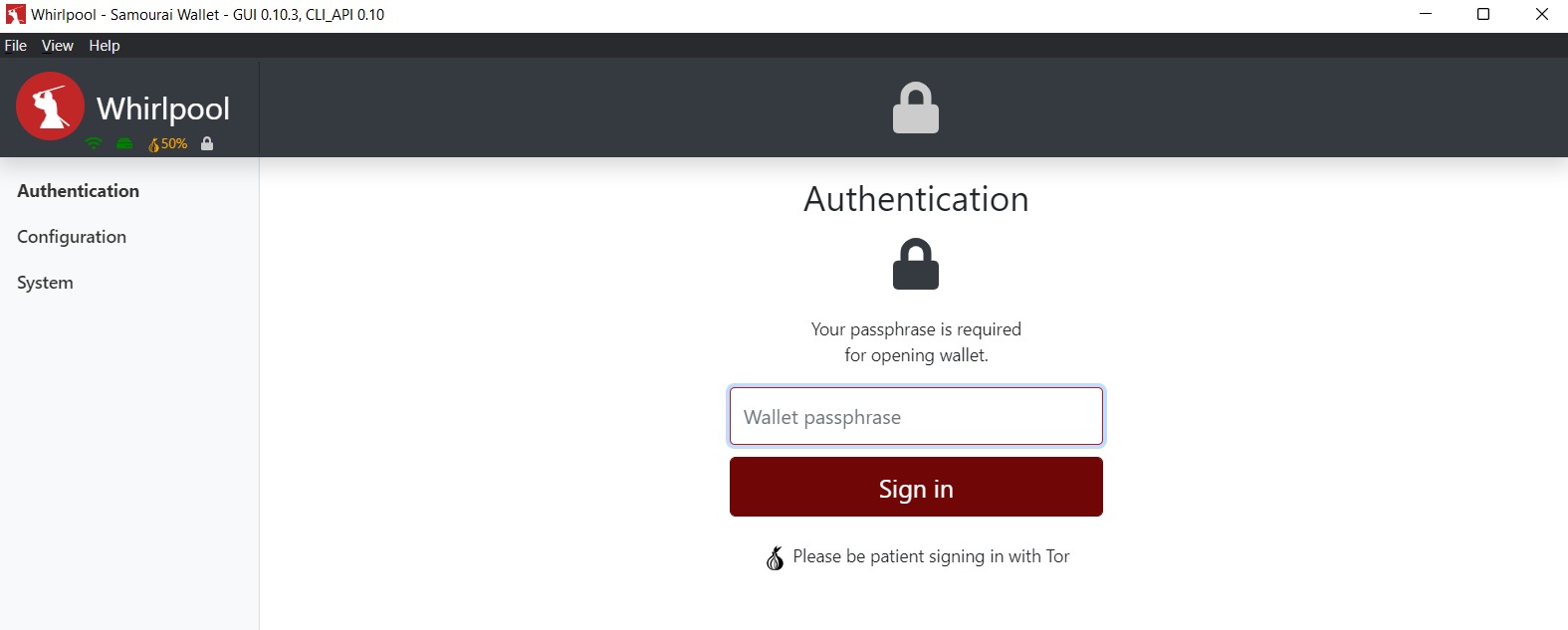Image resolution: width=1568 pixels, height=630 pixels.
Task: Click the Whirlpool app icon in title bar
Action: pyautogui.click(x=15, y=15)
